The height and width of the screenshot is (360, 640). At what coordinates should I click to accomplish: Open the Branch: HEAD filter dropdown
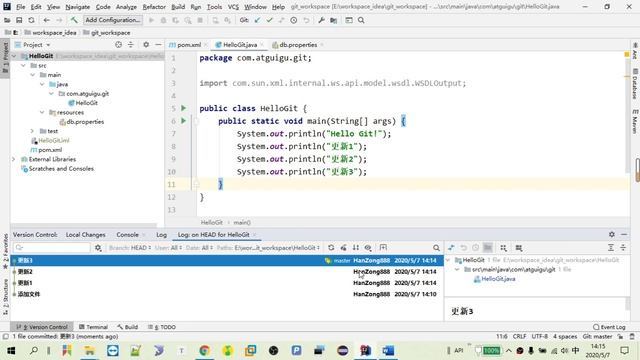tap(130, 248)
